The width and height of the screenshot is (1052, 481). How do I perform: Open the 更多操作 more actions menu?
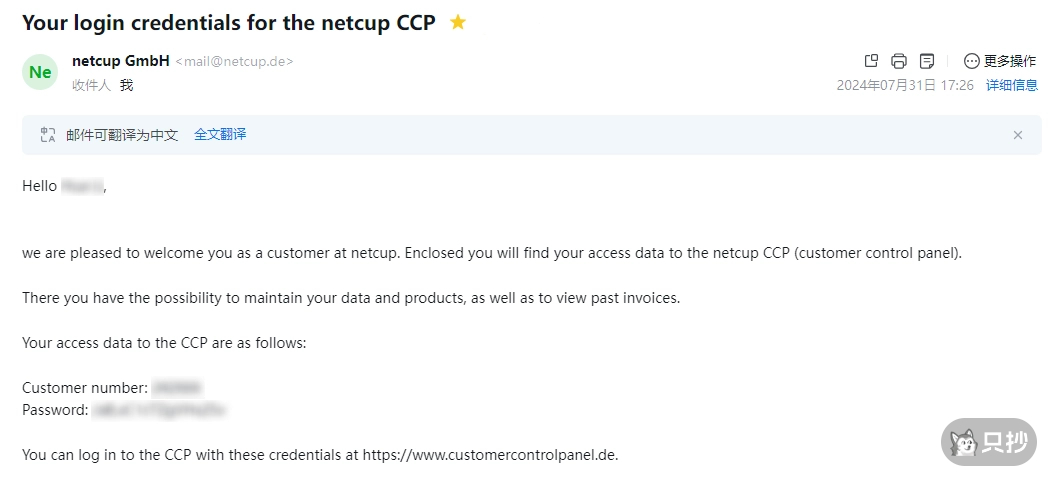click(999, 61)
